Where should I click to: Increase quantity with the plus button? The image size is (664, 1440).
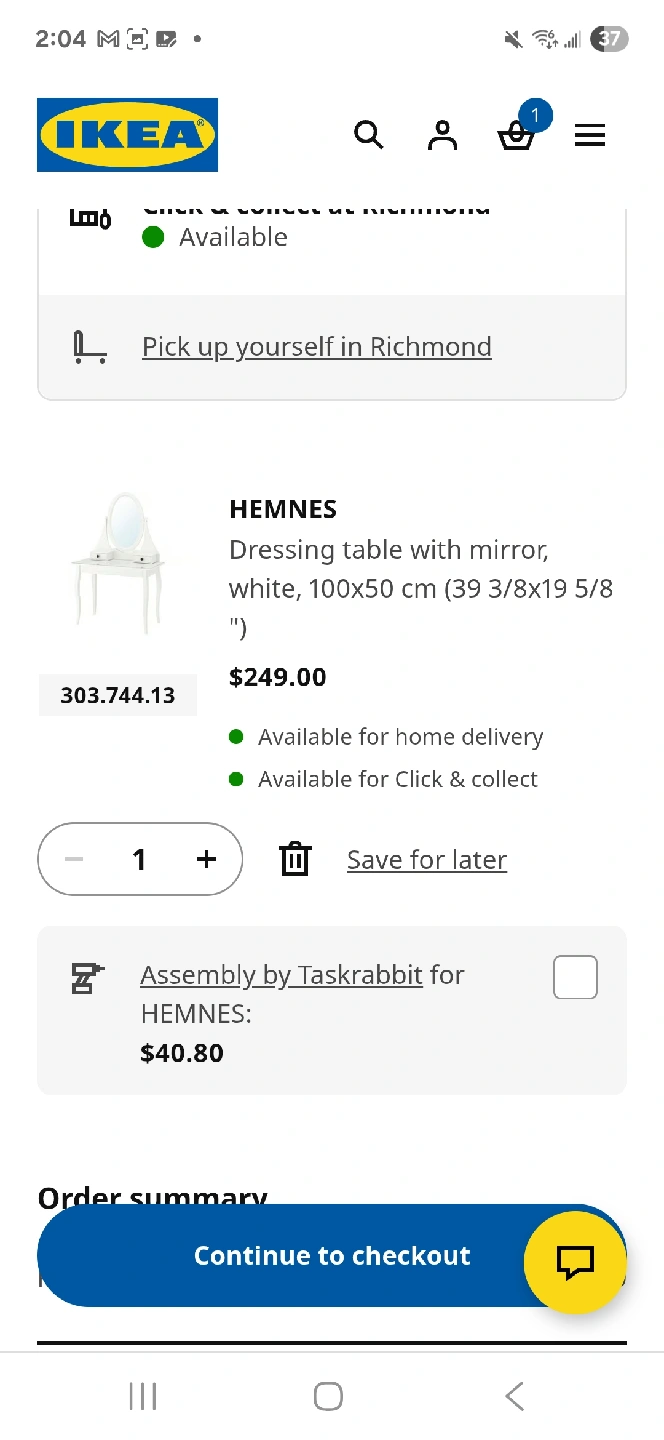206,859
